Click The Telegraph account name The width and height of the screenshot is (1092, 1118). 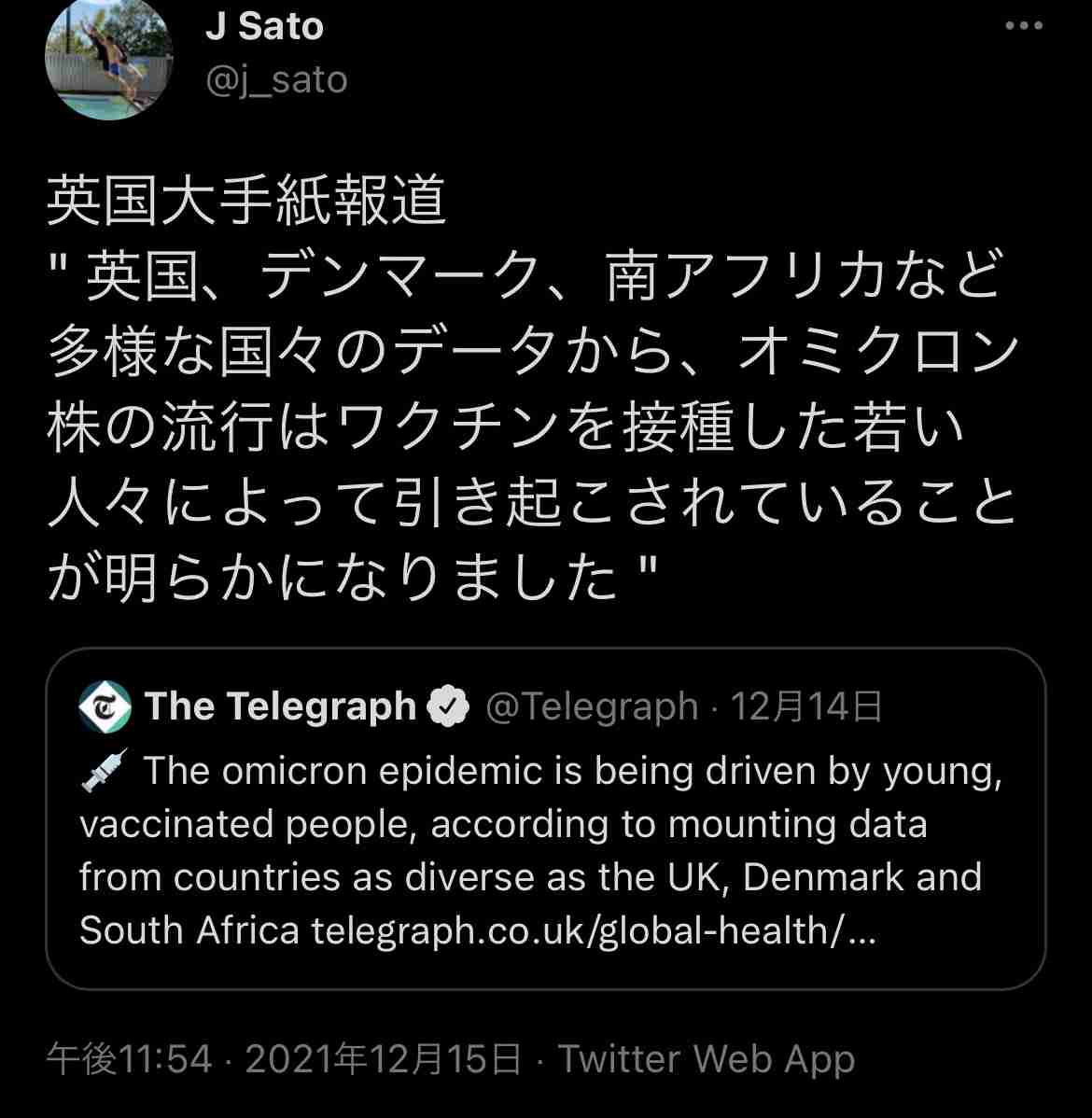(280, 706)
